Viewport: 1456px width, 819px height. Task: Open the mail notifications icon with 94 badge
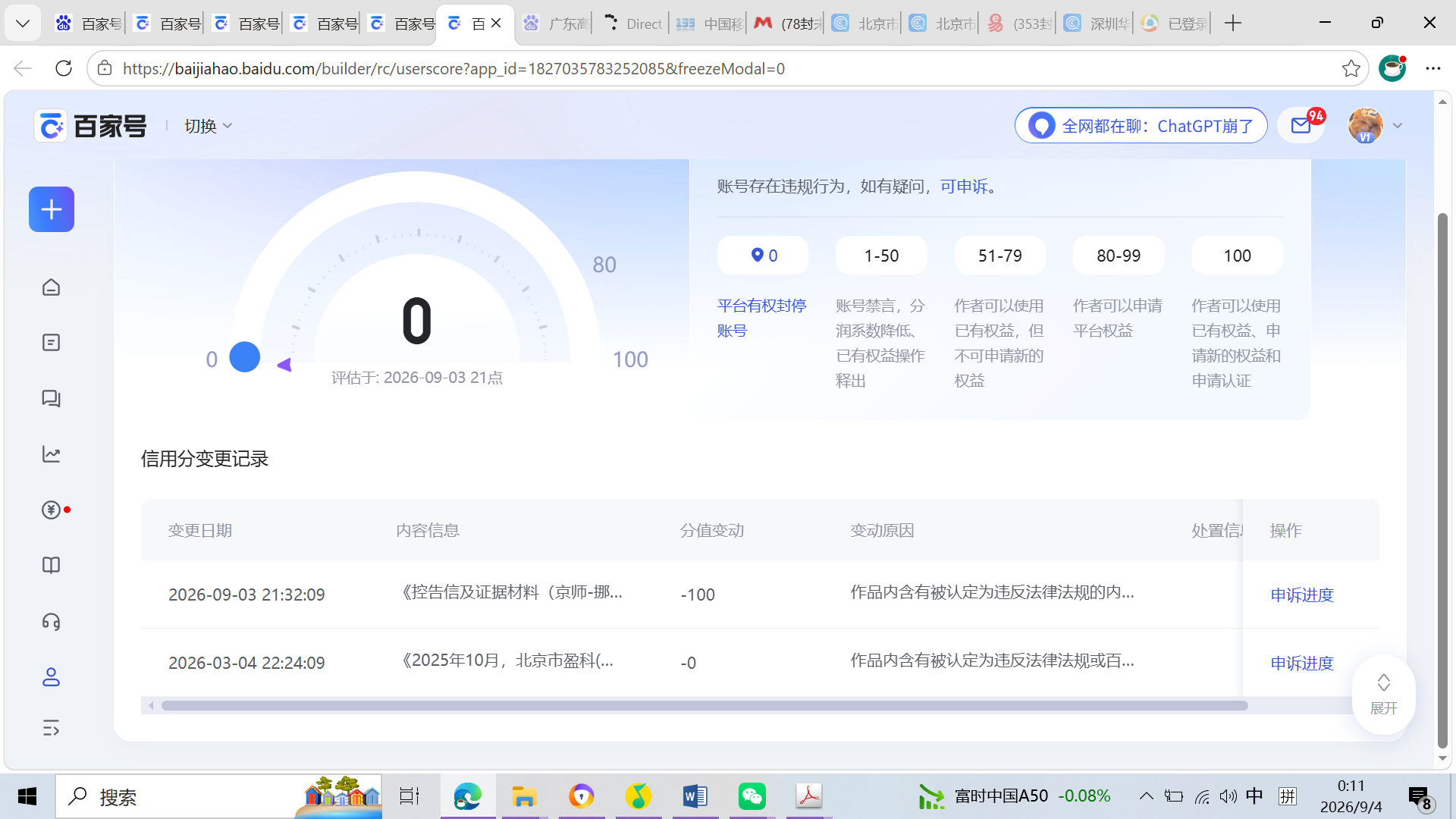click(1301, 126)
